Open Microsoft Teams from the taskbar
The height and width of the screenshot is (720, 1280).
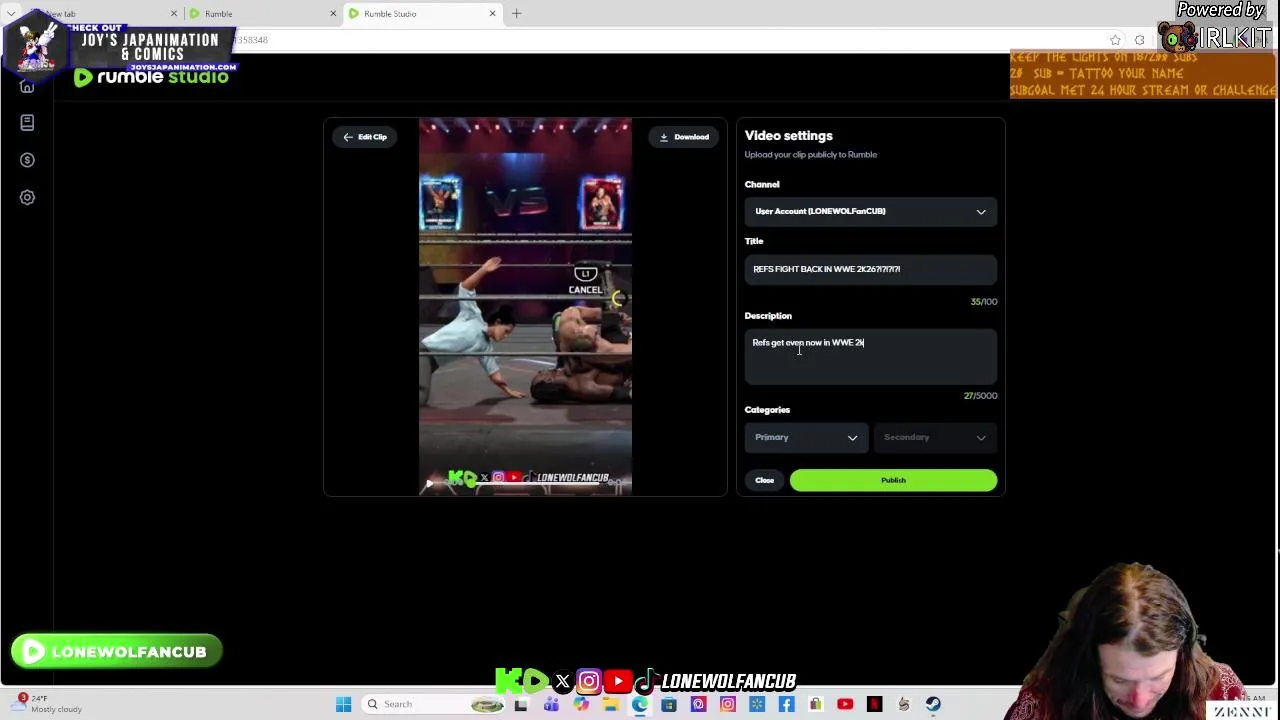(551, 705)
